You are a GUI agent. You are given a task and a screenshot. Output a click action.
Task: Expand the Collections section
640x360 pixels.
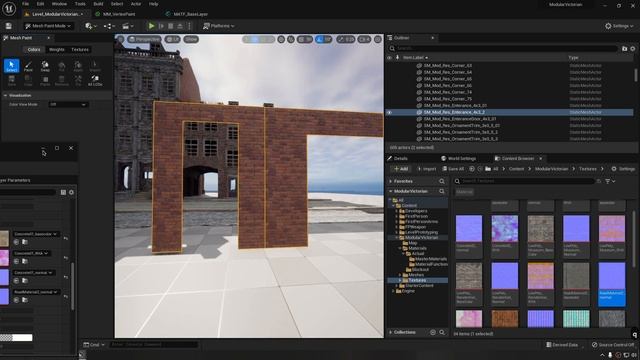(x=391, y=332)
